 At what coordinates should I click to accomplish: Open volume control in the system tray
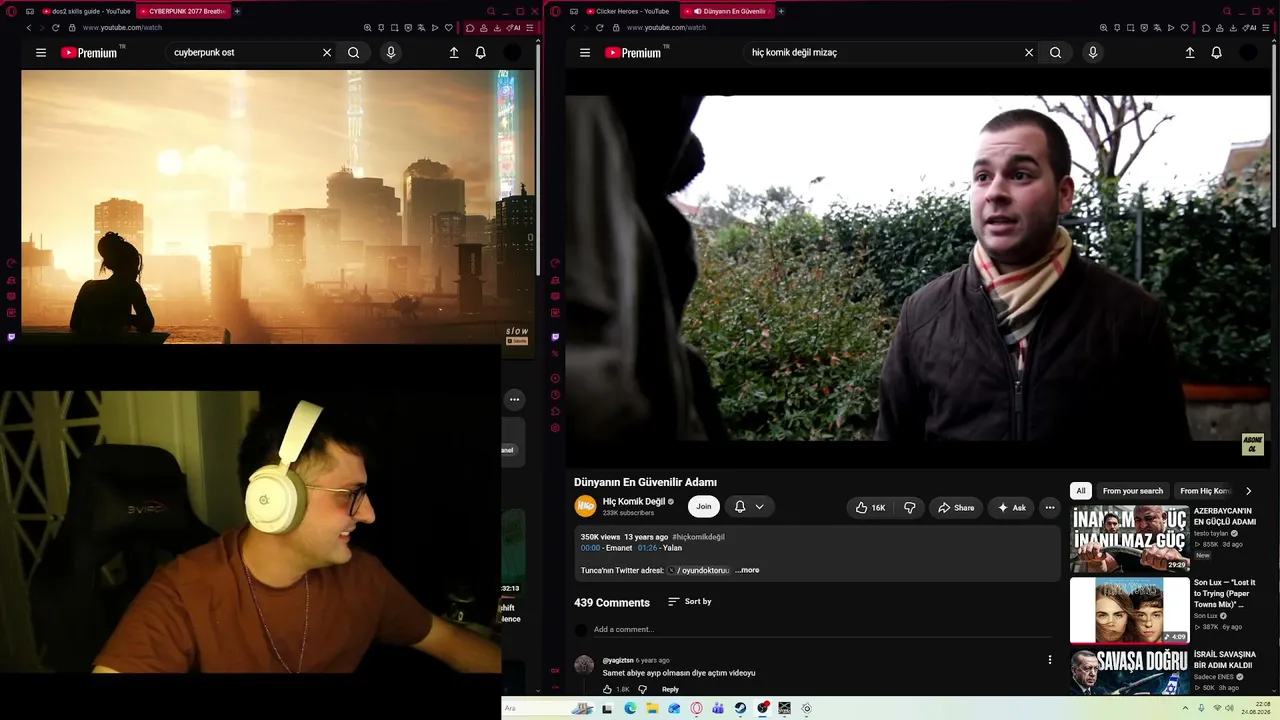tap(1229, 708)
